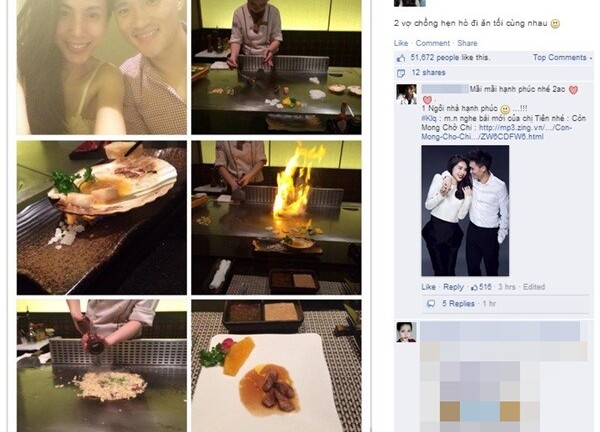Click the thumbs-up icon beside the likes count

tap(401, 58)
